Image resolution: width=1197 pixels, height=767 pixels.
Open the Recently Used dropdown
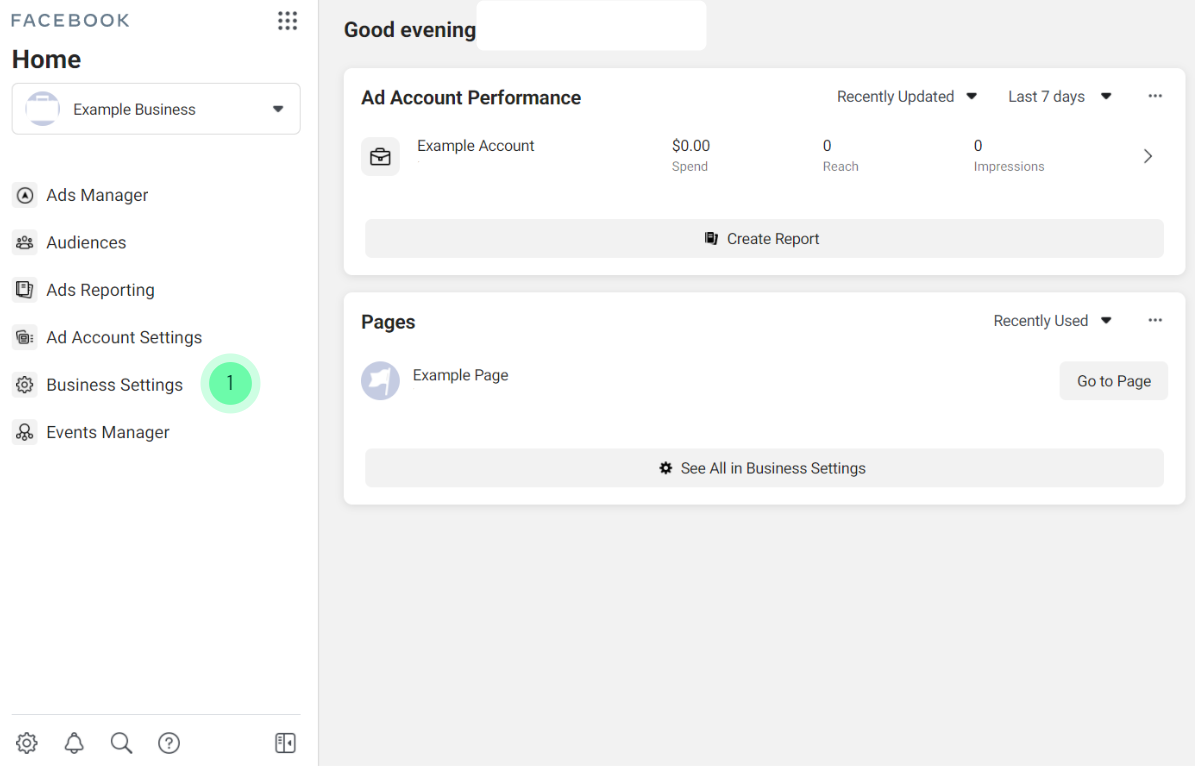pyautogui.click(x=1052, y=321)
